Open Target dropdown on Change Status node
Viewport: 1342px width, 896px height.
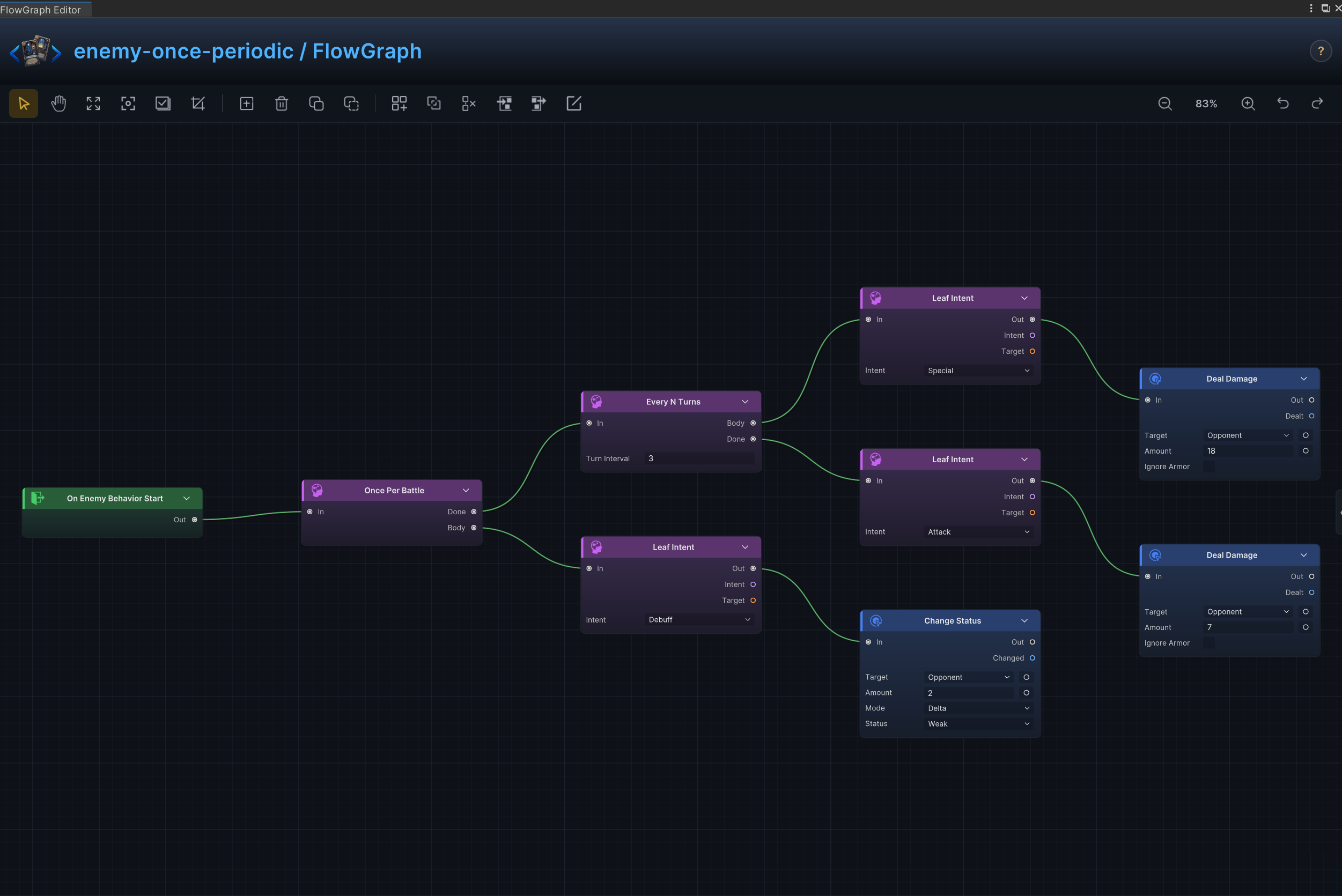969,677
